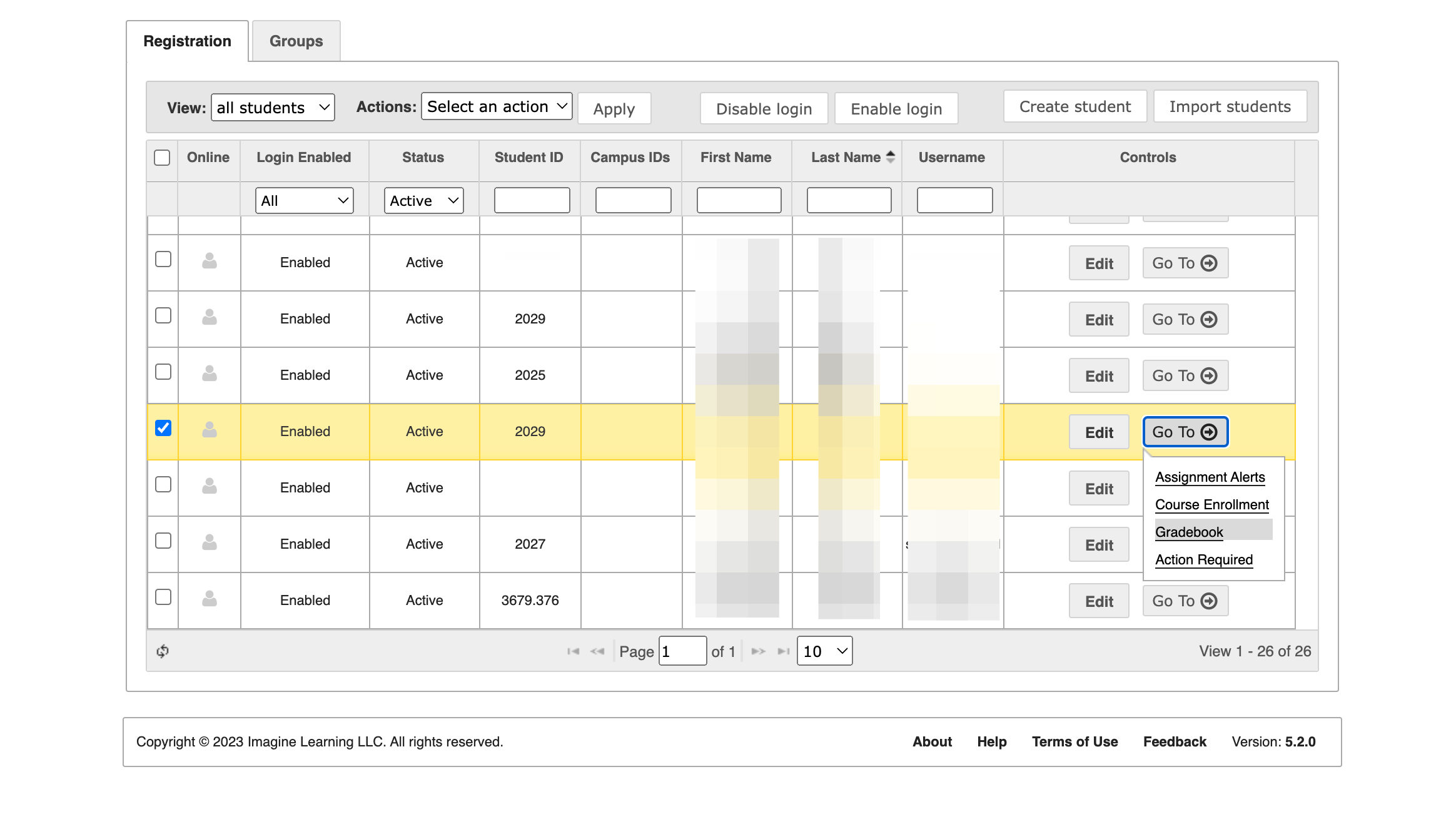1456x819 pixels.
Task: Choose Assignment Alerts from Go To menu
Action: (x=1210, y=477)
